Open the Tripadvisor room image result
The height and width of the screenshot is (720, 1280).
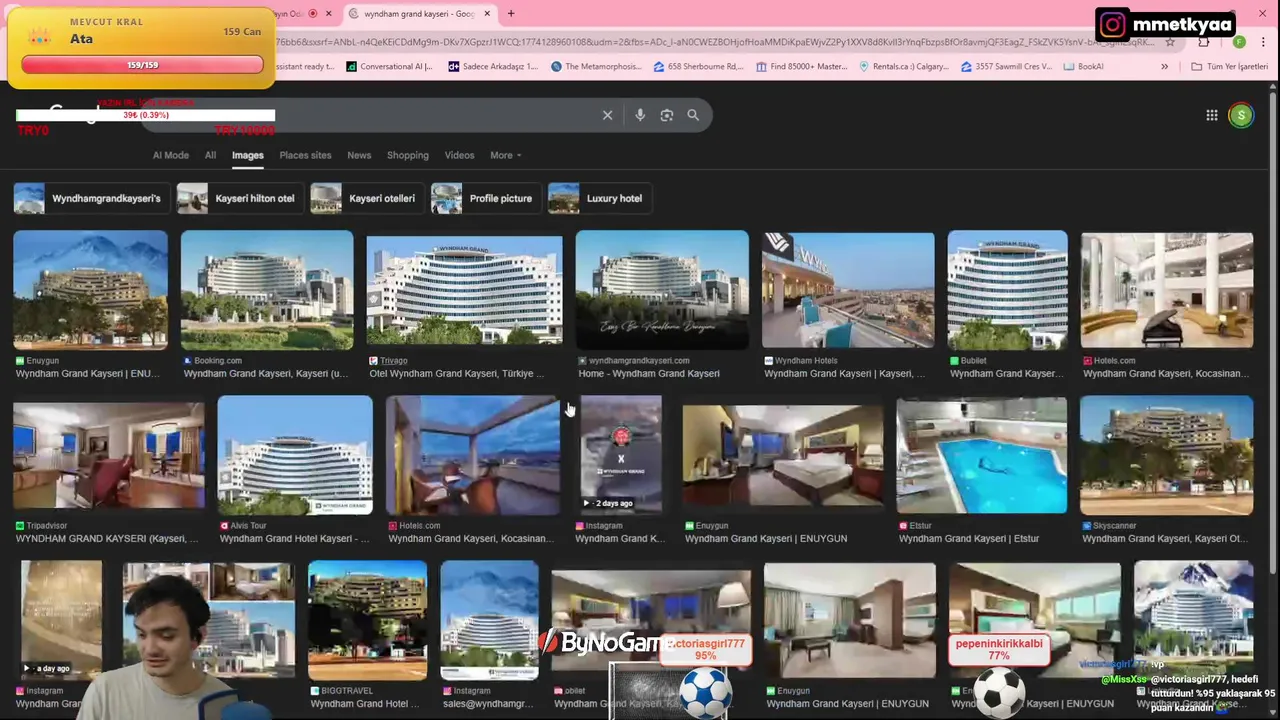[x=109, y=456]
